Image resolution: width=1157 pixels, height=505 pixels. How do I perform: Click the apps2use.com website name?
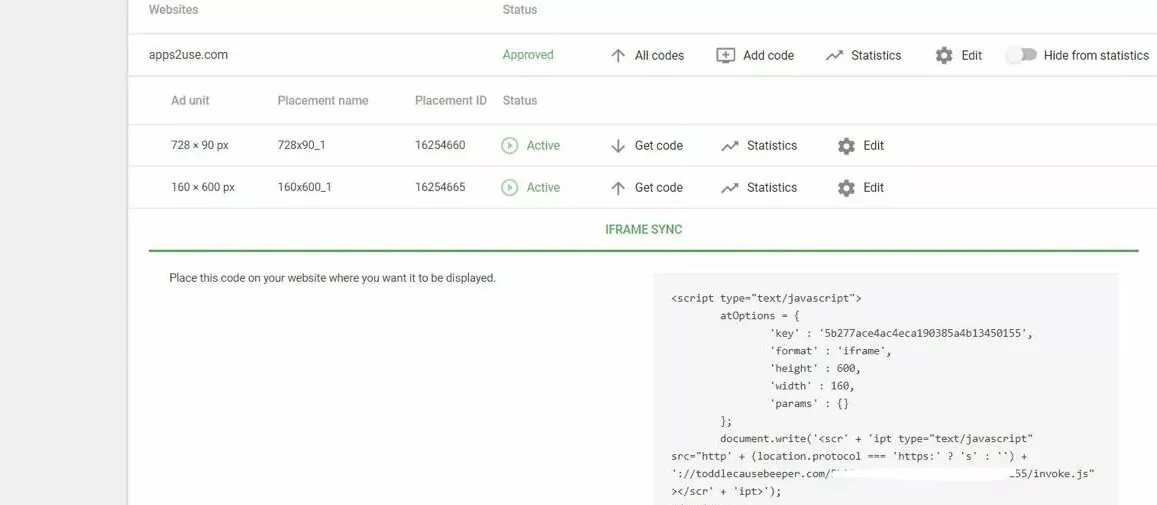point(188,55)
